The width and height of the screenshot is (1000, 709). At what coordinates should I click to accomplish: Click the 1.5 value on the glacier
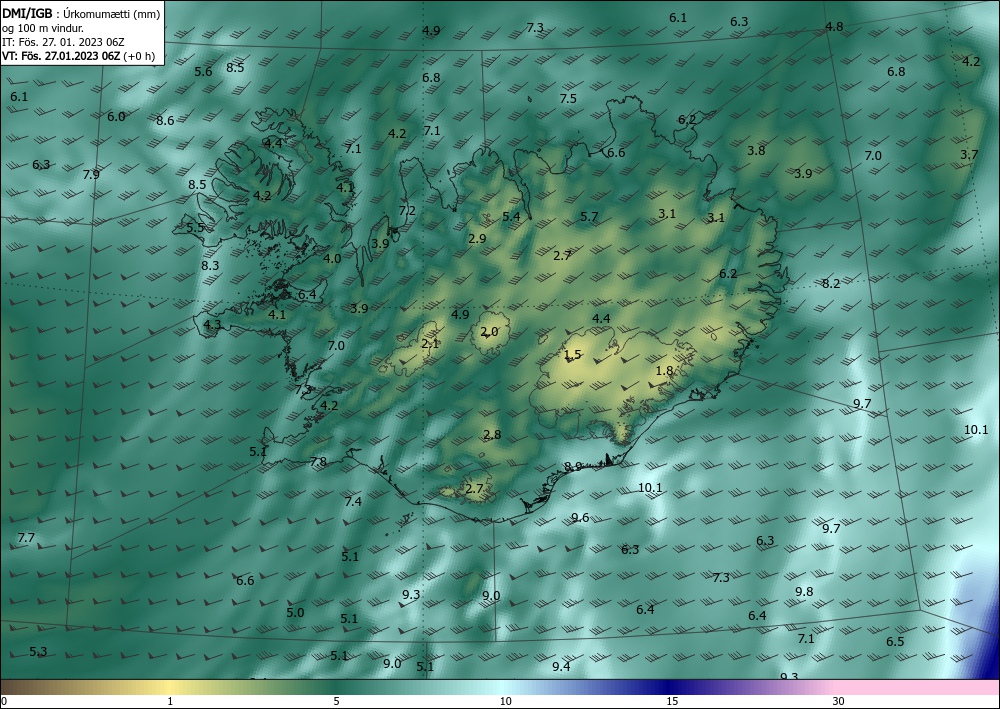[x=573, y=355]
